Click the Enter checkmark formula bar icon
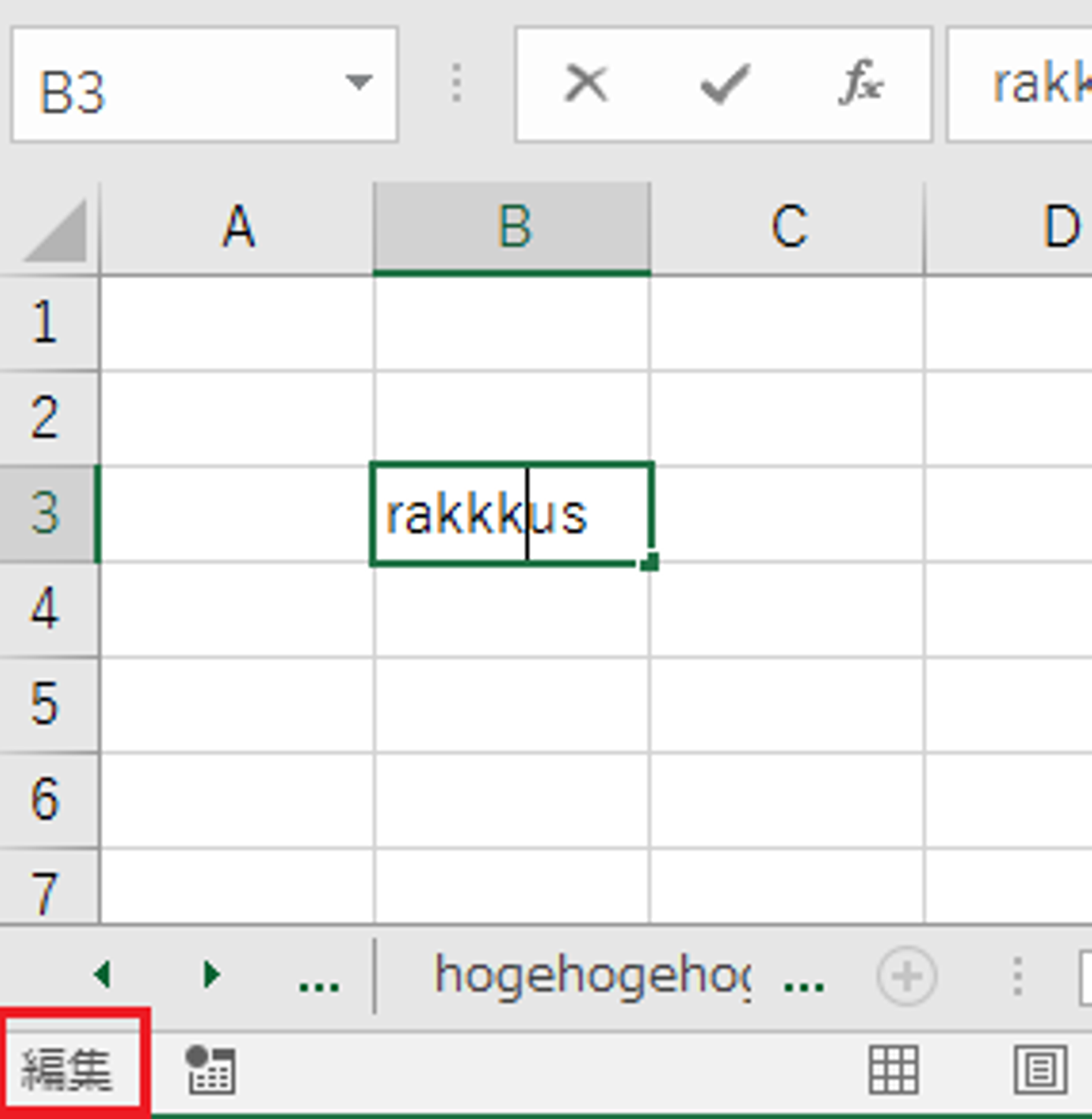This screenshot has height=1119, width=1092. (724, 83)
